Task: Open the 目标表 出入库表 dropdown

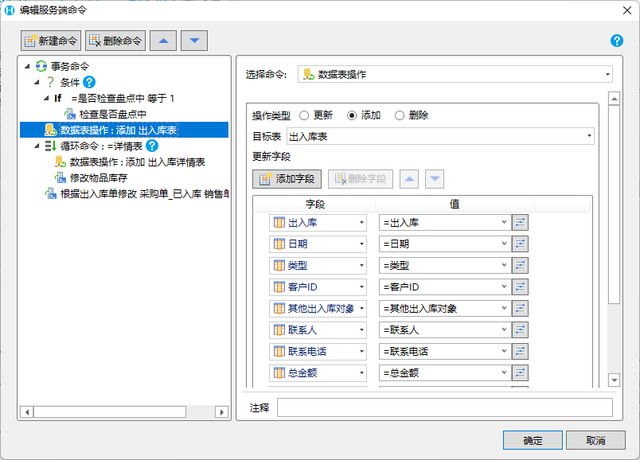Action: click(x=440, y=136)
